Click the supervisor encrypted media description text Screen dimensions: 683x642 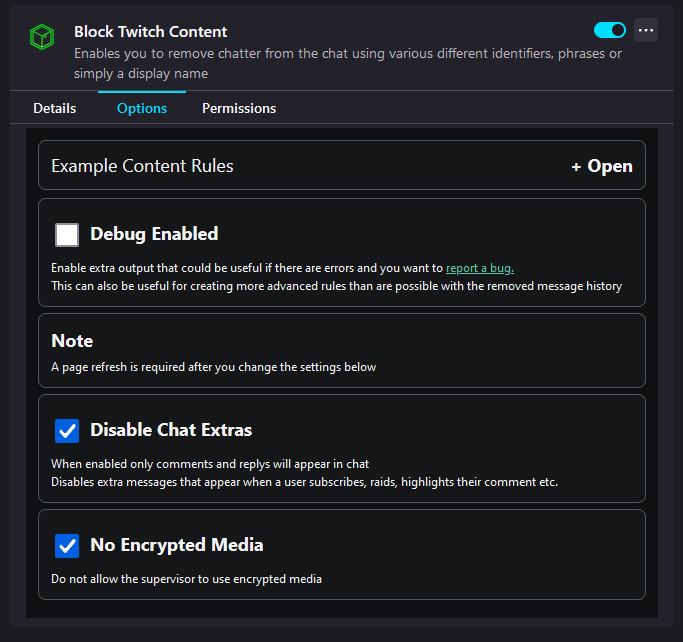[186, 579]
